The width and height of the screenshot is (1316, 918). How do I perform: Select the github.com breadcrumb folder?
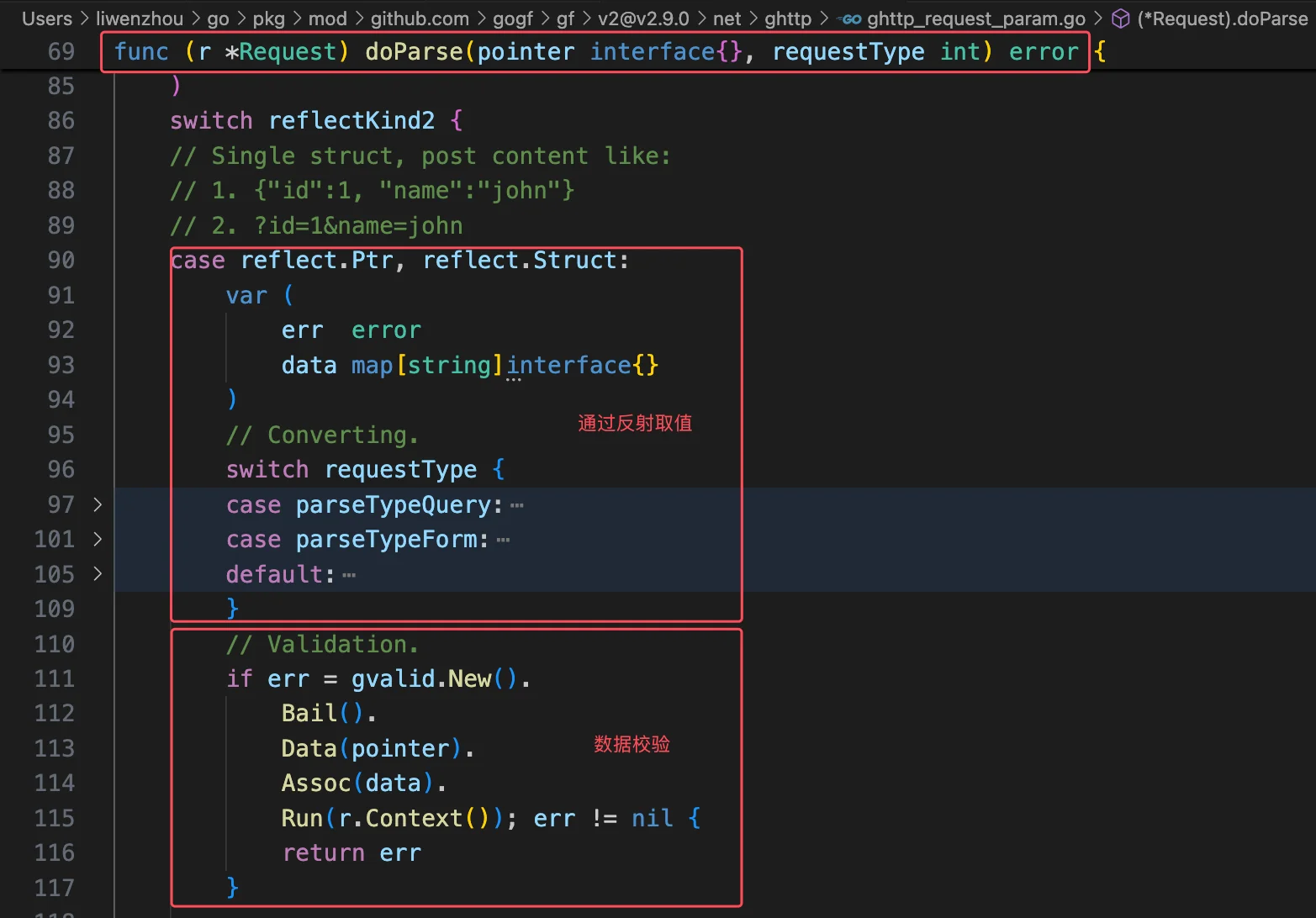tap(420, 18)
